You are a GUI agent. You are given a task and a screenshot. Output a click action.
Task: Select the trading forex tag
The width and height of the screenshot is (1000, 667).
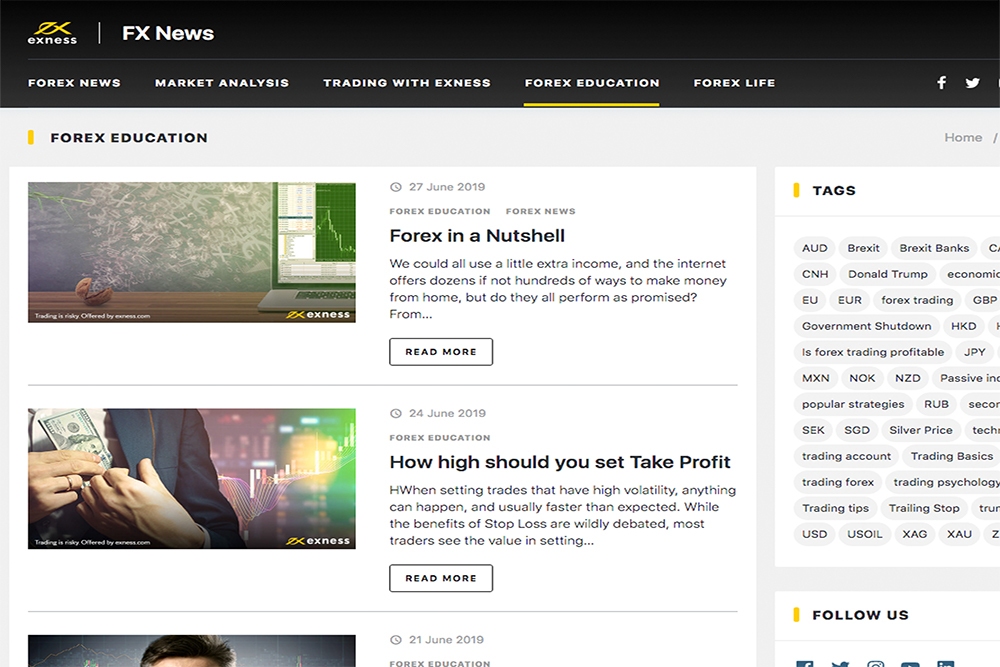pos(837,483)
